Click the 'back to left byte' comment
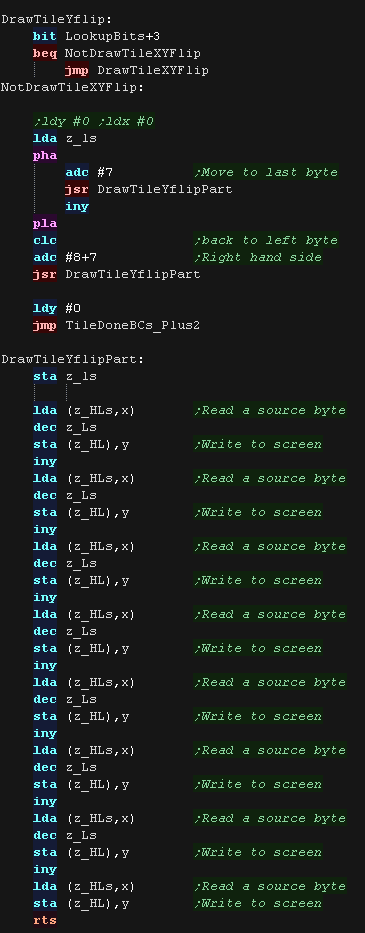The image size is (365, 933). (266, 240)
